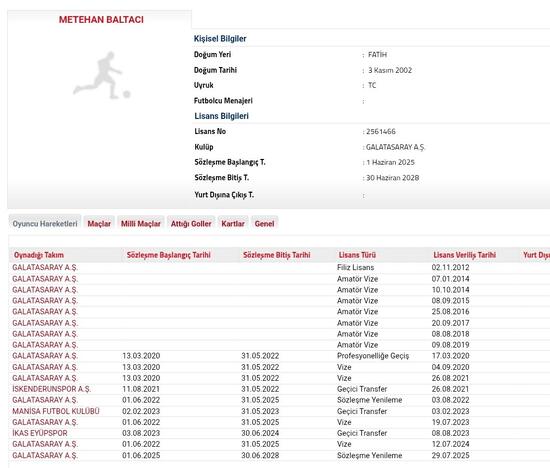Click GALATASARAY A.Ş. in Profesyonelliğe Geçiş row
Screen dimensions: 550x468
click(x=45, y=356)
